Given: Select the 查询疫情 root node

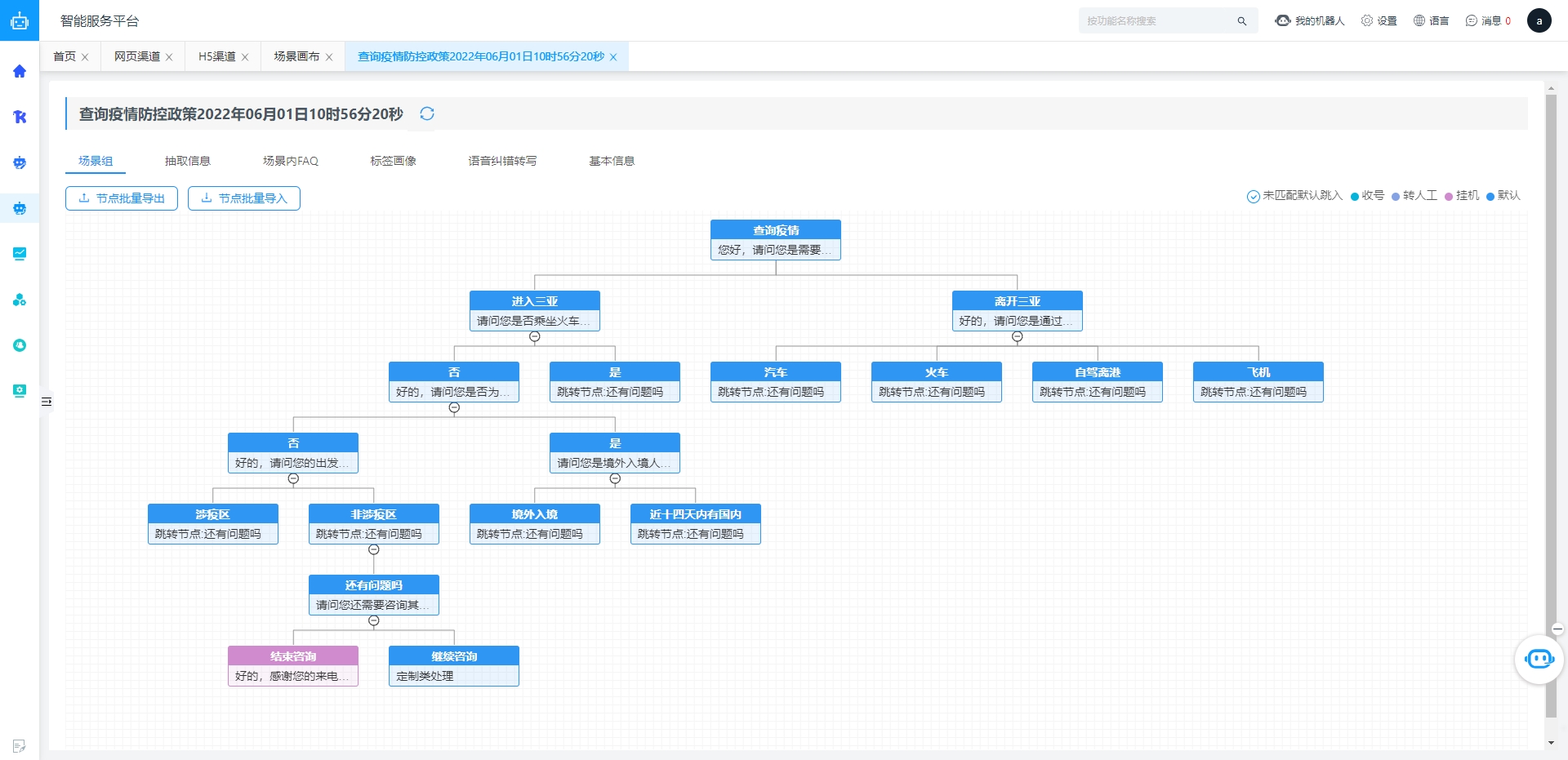Looking at the screenshot, I should 776,240.
